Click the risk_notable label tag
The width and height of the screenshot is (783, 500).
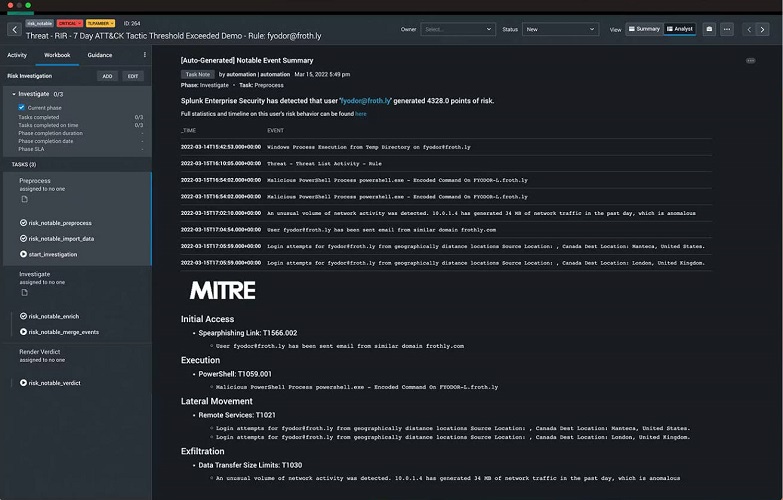tap(39, 23)
